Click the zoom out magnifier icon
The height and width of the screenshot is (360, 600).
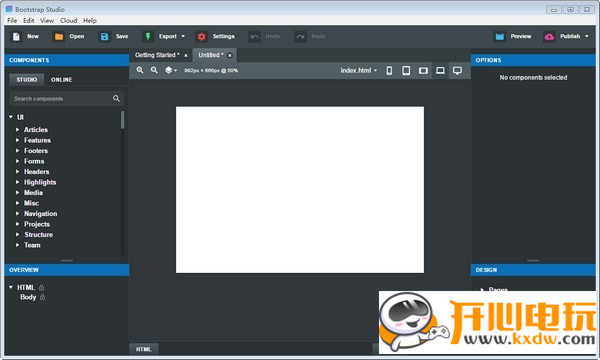click(154, 70)
